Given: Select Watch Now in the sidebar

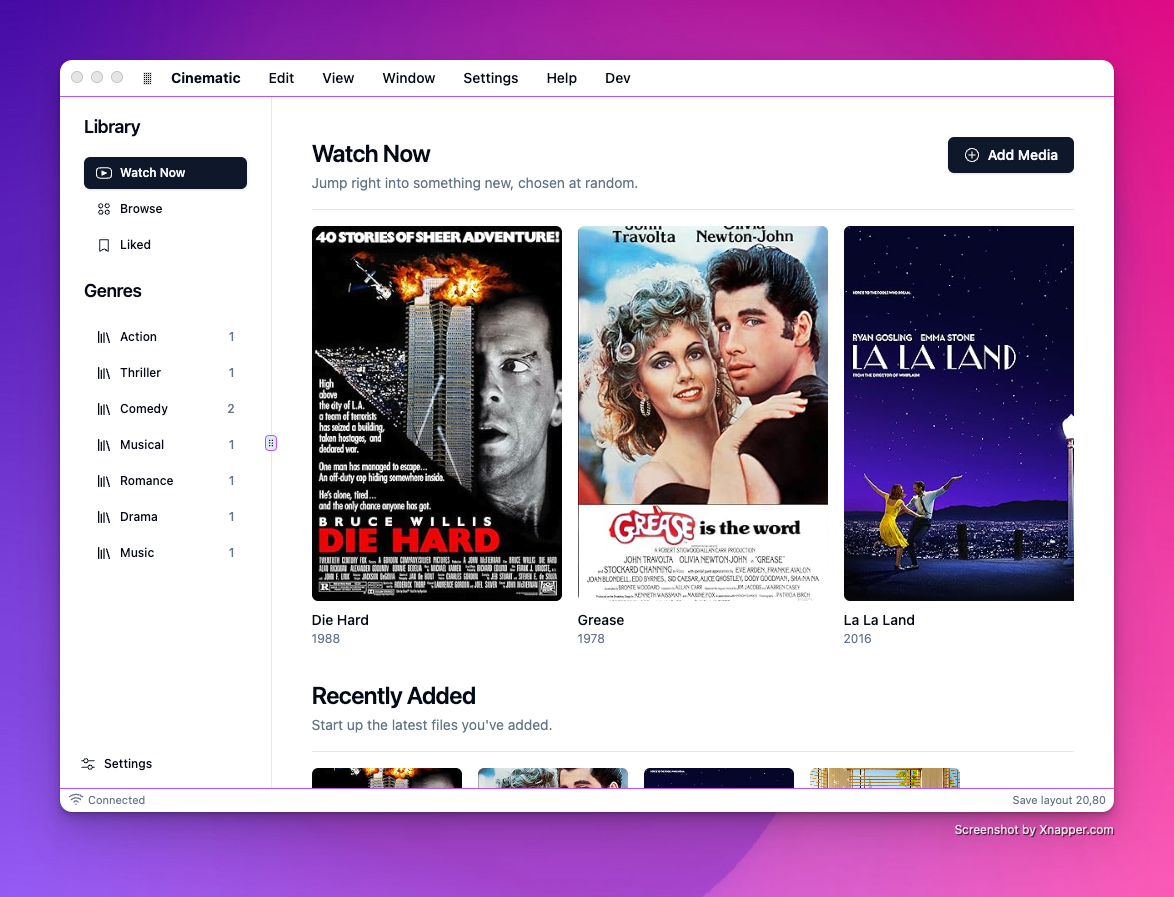Looking at the screenshot, I should click(x=165, y=173).
